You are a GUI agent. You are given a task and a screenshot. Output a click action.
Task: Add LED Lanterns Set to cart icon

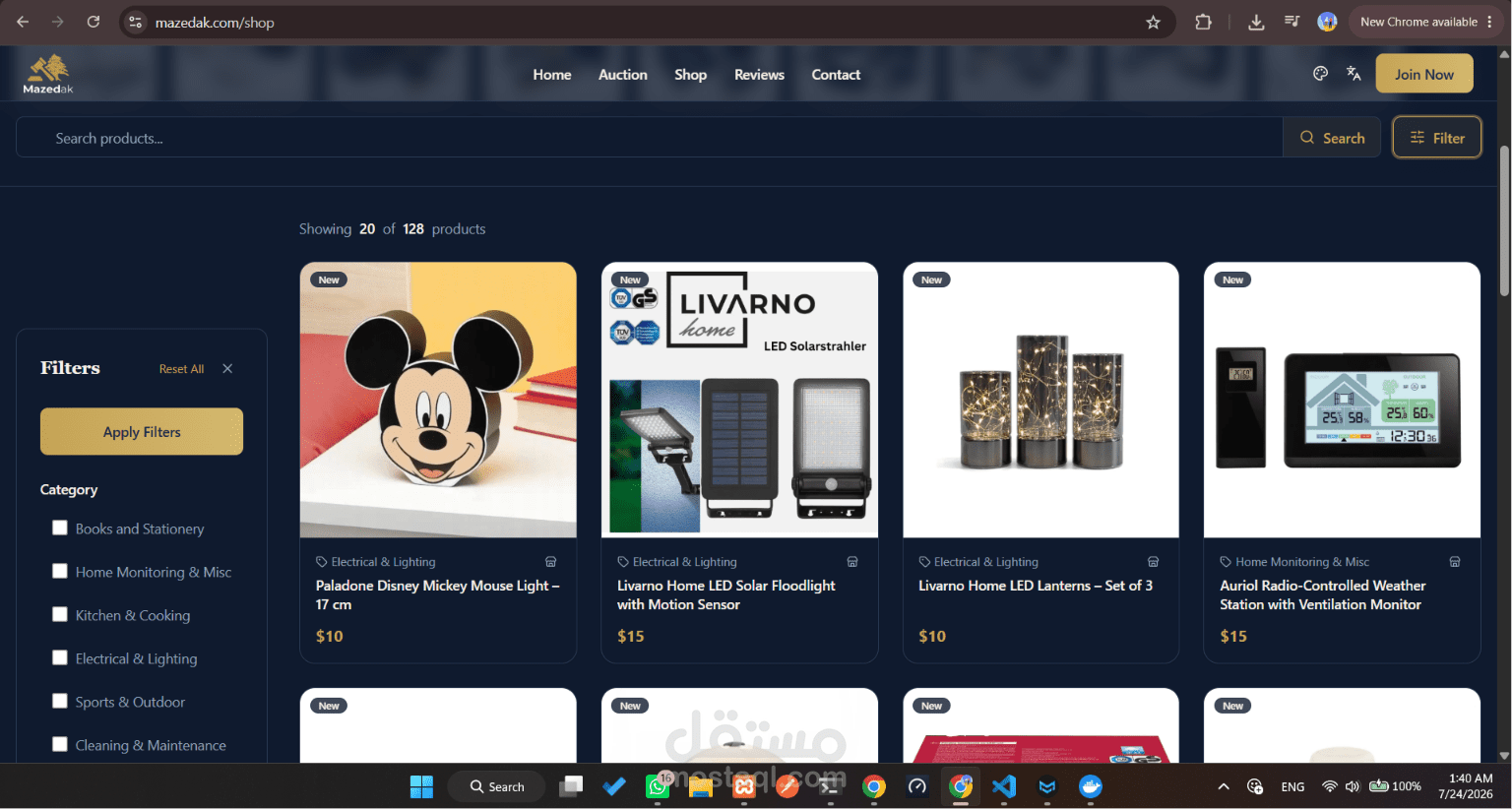click(x=1153, y=562)
